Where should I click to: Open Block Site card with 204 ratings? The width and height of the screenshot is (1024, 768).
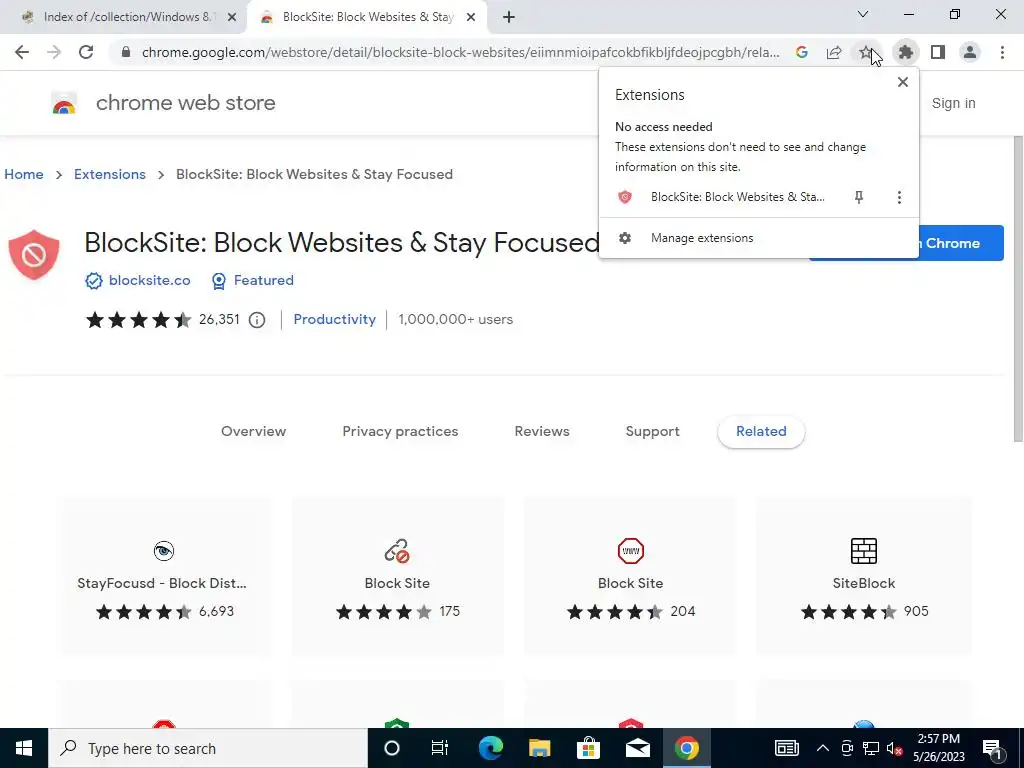point(630,577)
